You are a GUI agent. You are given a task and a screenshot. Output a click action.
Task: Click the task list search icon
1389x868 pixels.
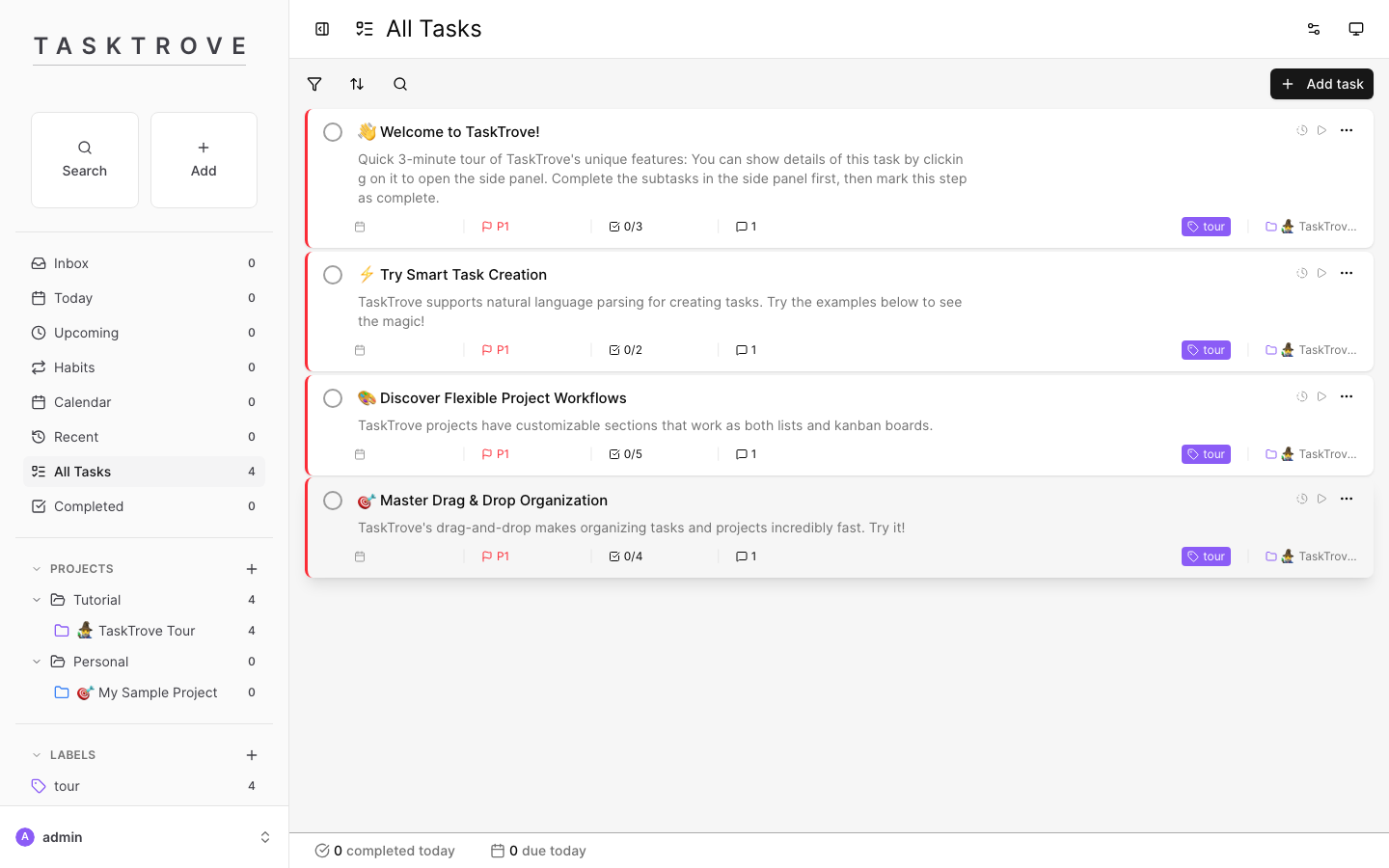[x=400, y=84]
